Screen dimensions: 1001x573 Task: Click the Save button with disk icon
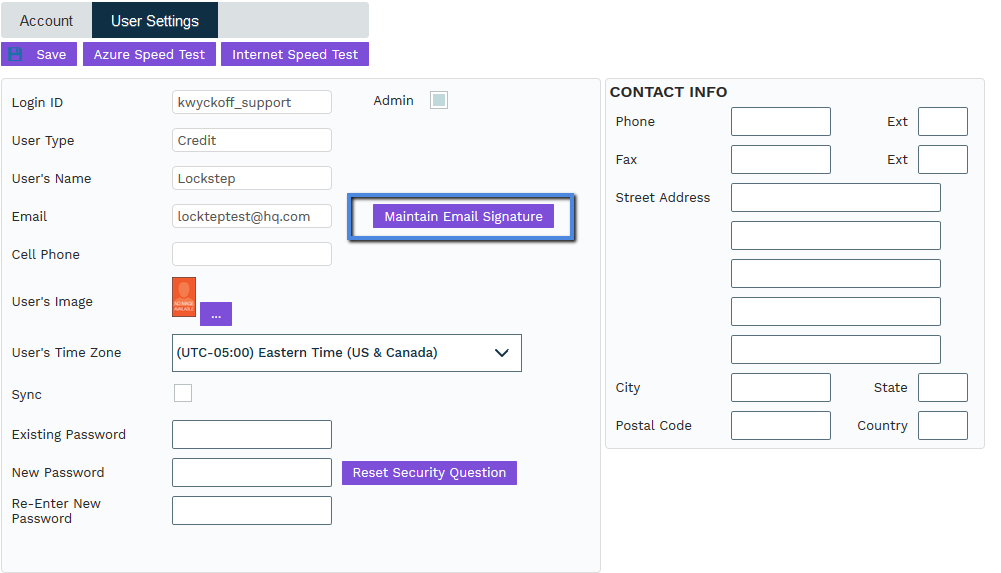click(39, 54)
